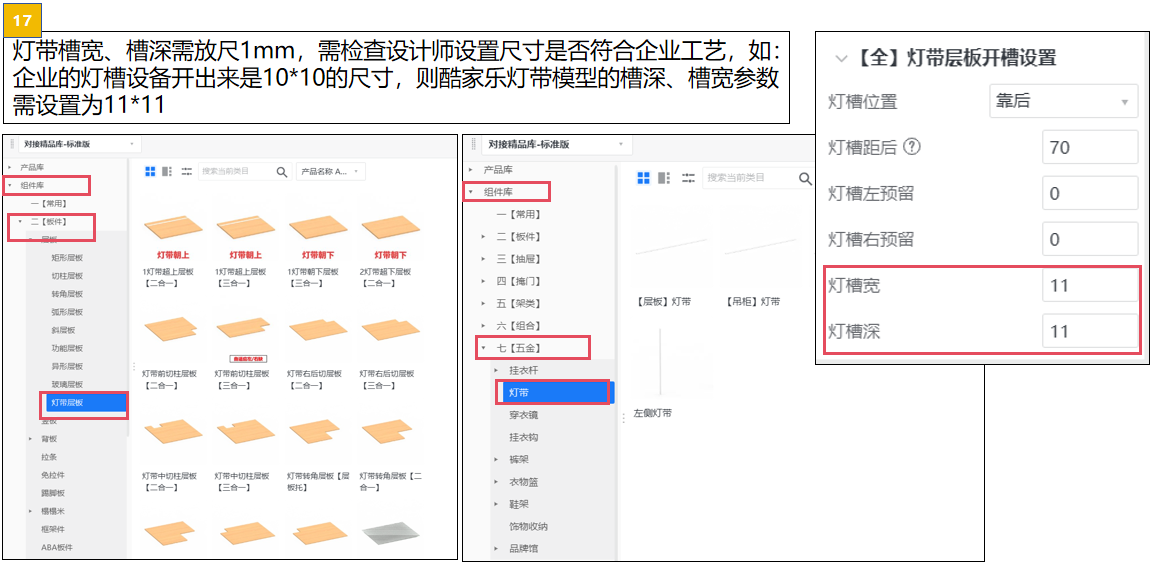Open the 灯槽位置 dropdown showing 靠后

[x=1063, y=101]
